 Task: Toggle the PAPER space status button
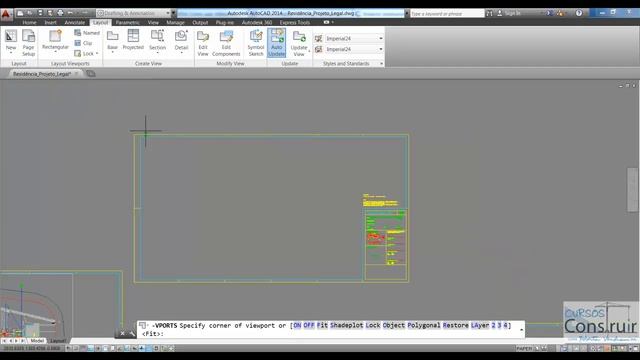pyautogui.click(x=524, y=348)
